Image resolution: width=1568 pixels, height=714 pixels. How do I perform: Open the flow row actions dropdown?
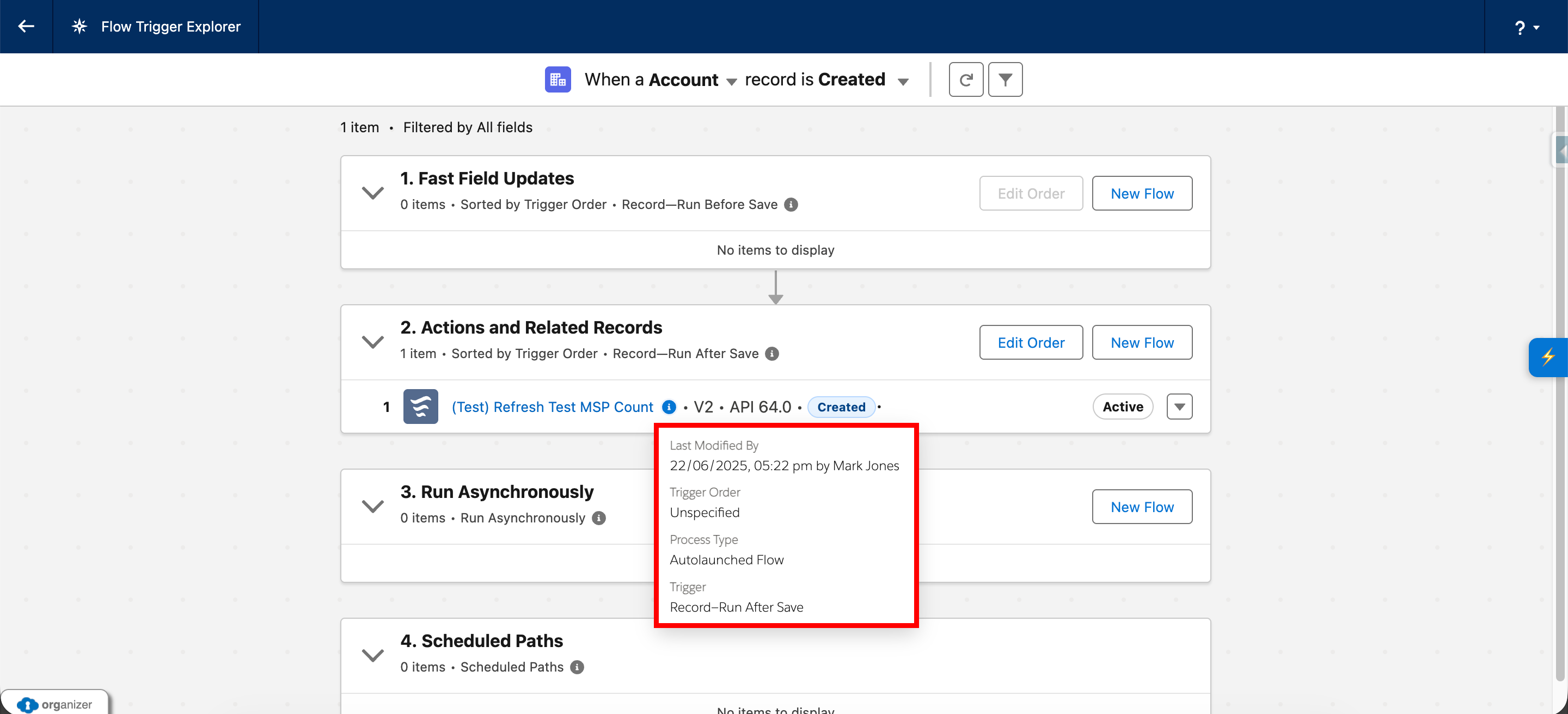[1179, 407]
